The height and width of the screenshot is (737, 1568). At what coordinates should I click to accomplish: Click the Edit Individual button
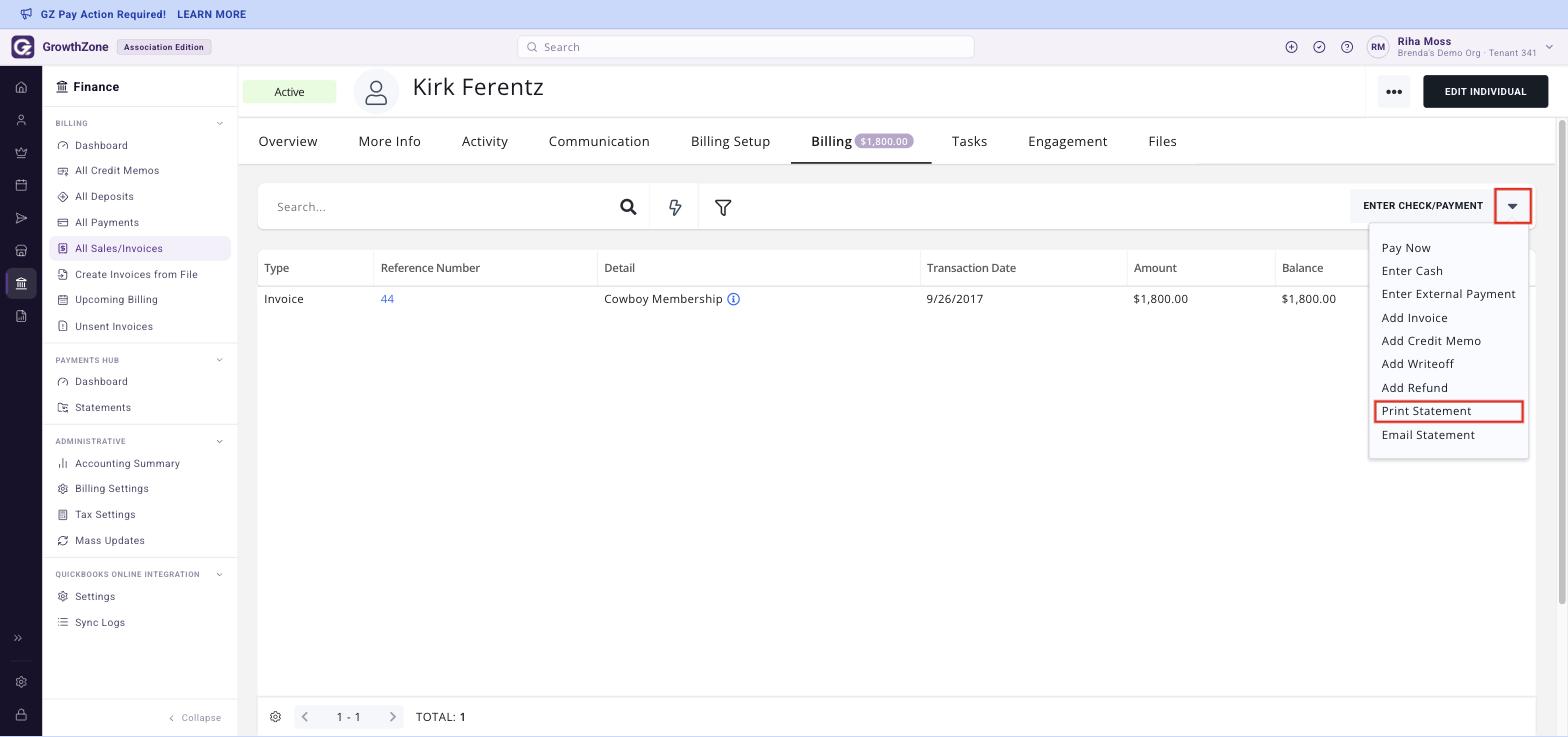[1485, 92]
